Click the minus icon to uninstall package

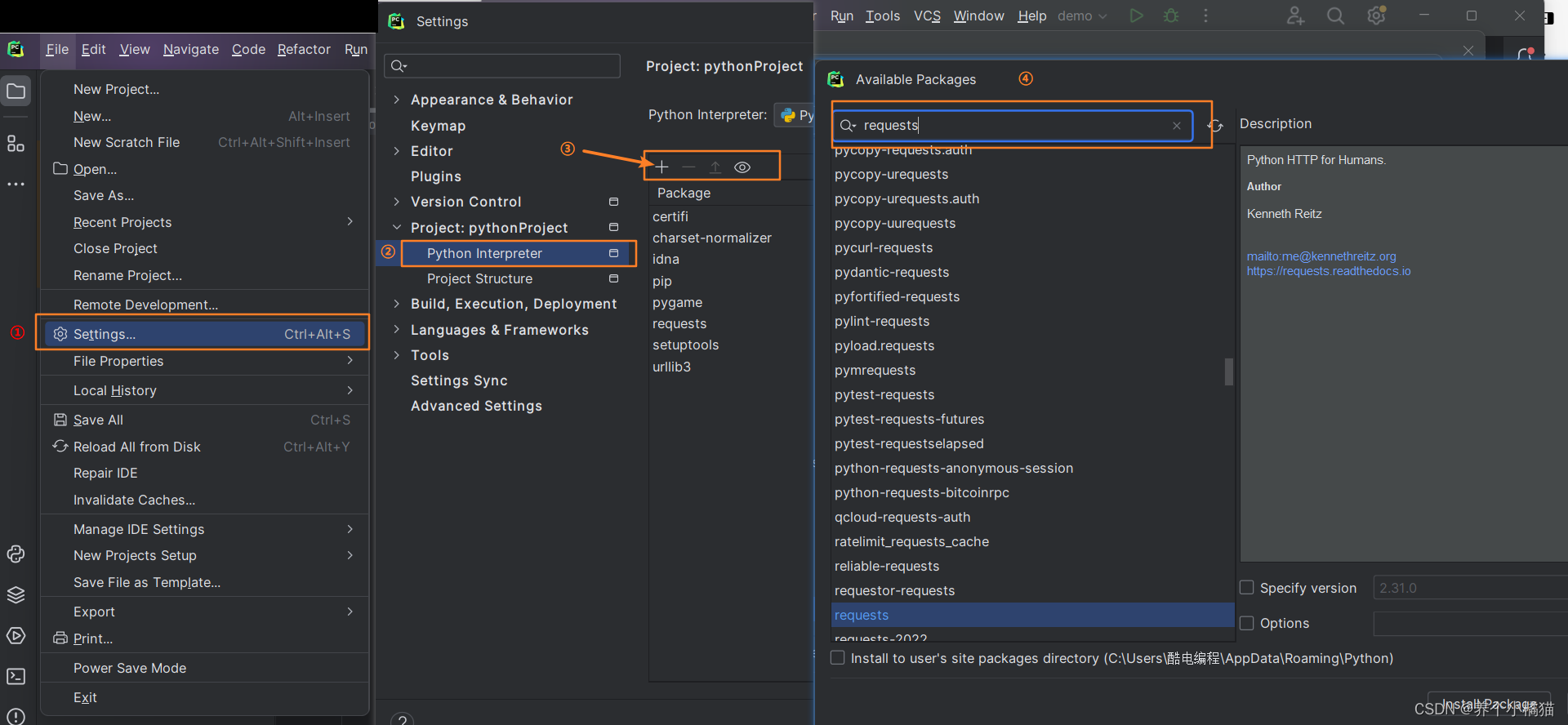(689, 167)
